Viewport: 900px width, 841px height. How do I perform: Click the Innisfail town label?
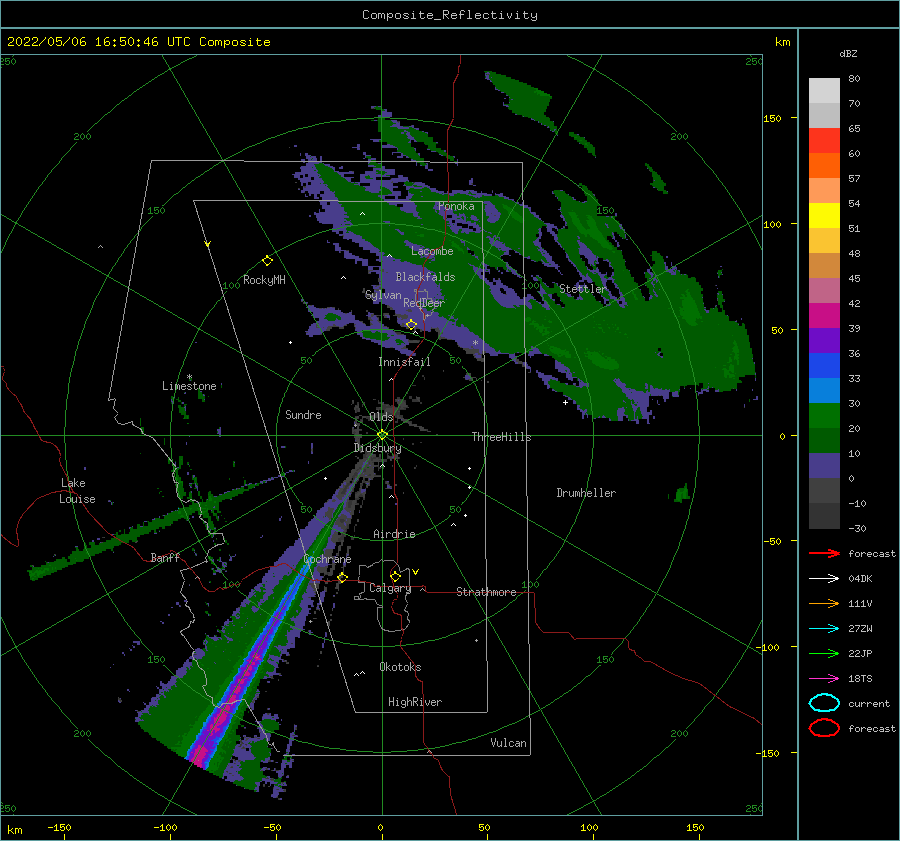tap(404, 362)
